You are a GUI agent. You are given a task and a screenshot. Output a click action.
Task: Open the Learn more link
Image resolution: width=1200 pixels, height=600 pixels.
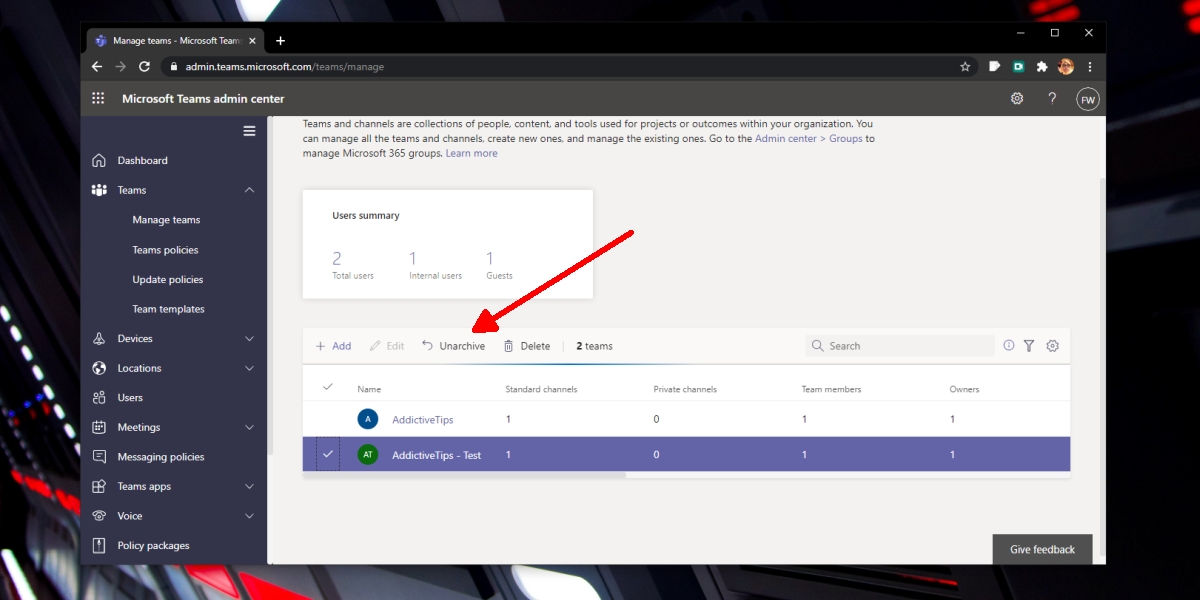[471, 153]
